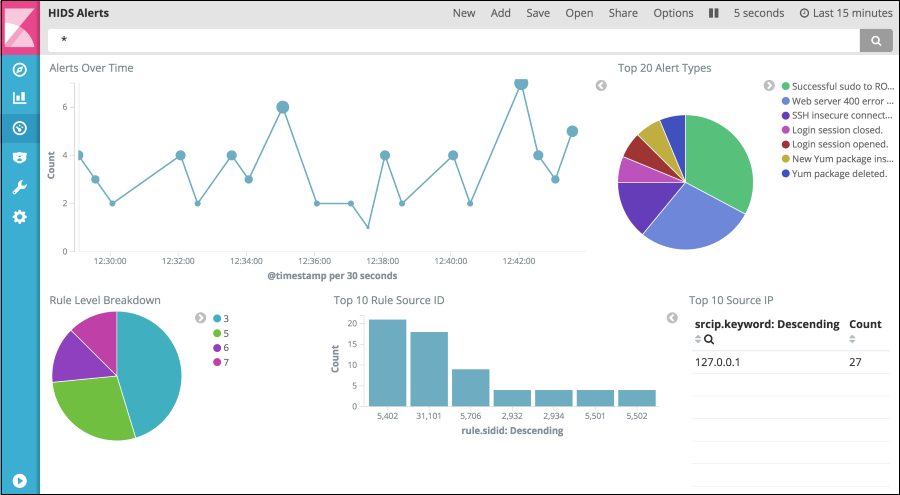Open the Discover compass icon in sidebar

point(19,69)
